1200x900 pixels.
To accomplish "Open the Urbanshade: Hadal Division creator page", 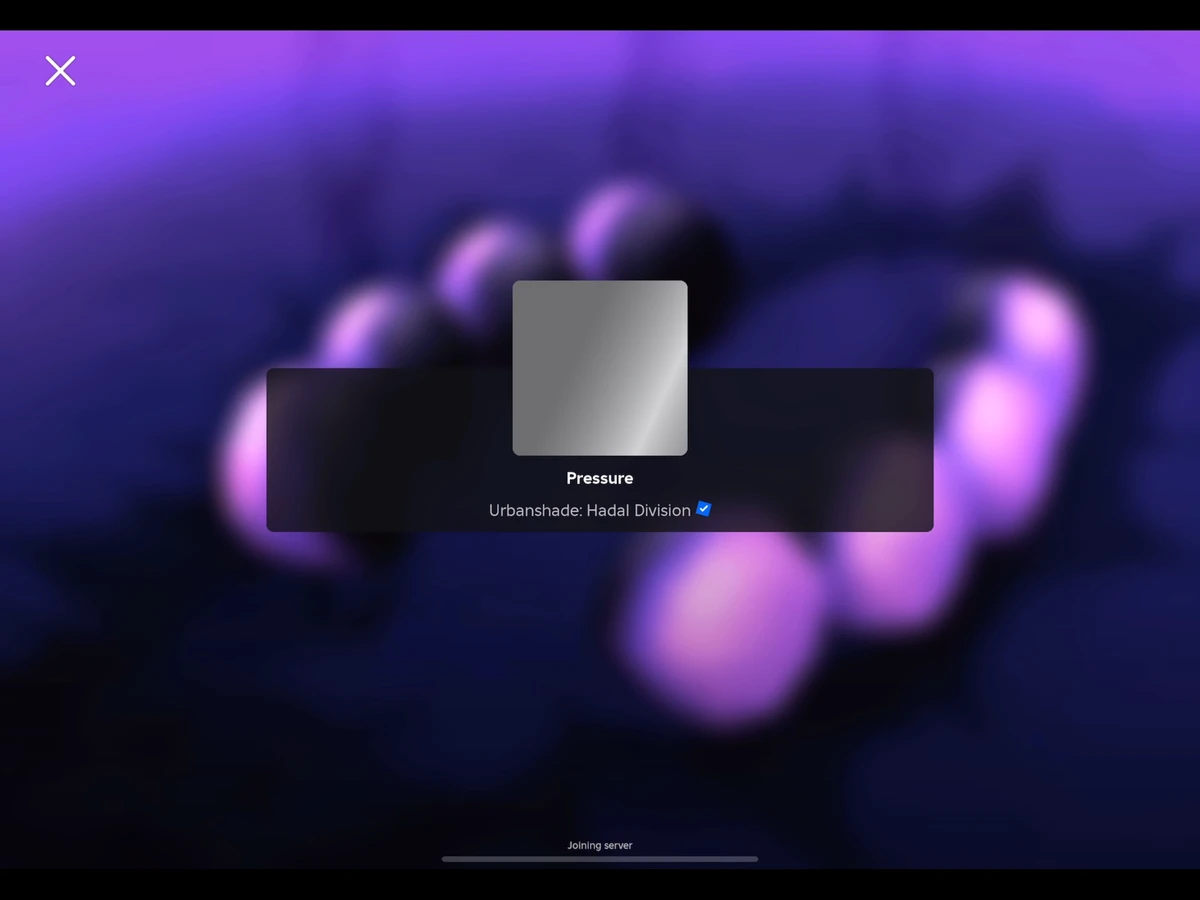I will pyautogui.click(x=590, y=510).
